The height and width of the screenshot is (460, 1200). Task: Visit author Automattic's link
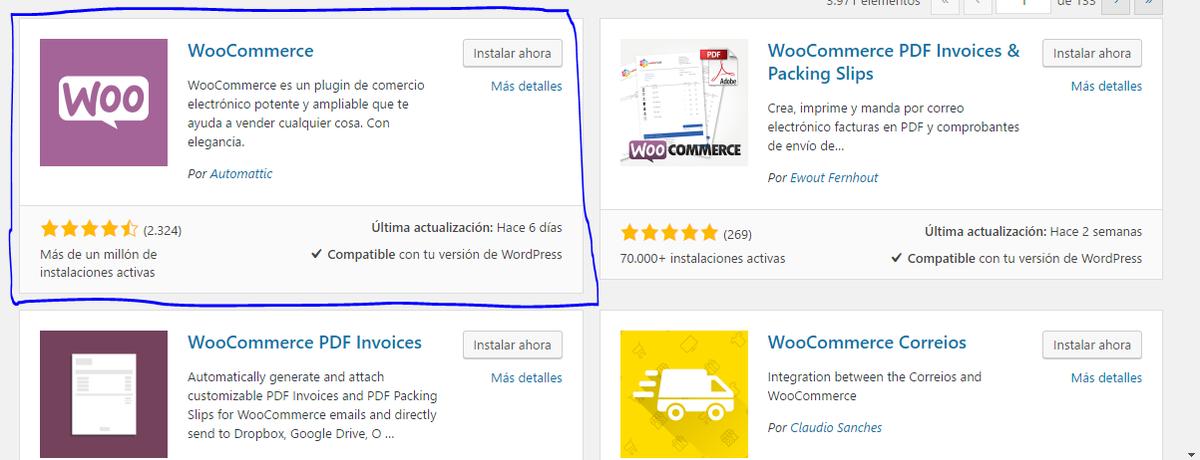[x=241, y=174]
